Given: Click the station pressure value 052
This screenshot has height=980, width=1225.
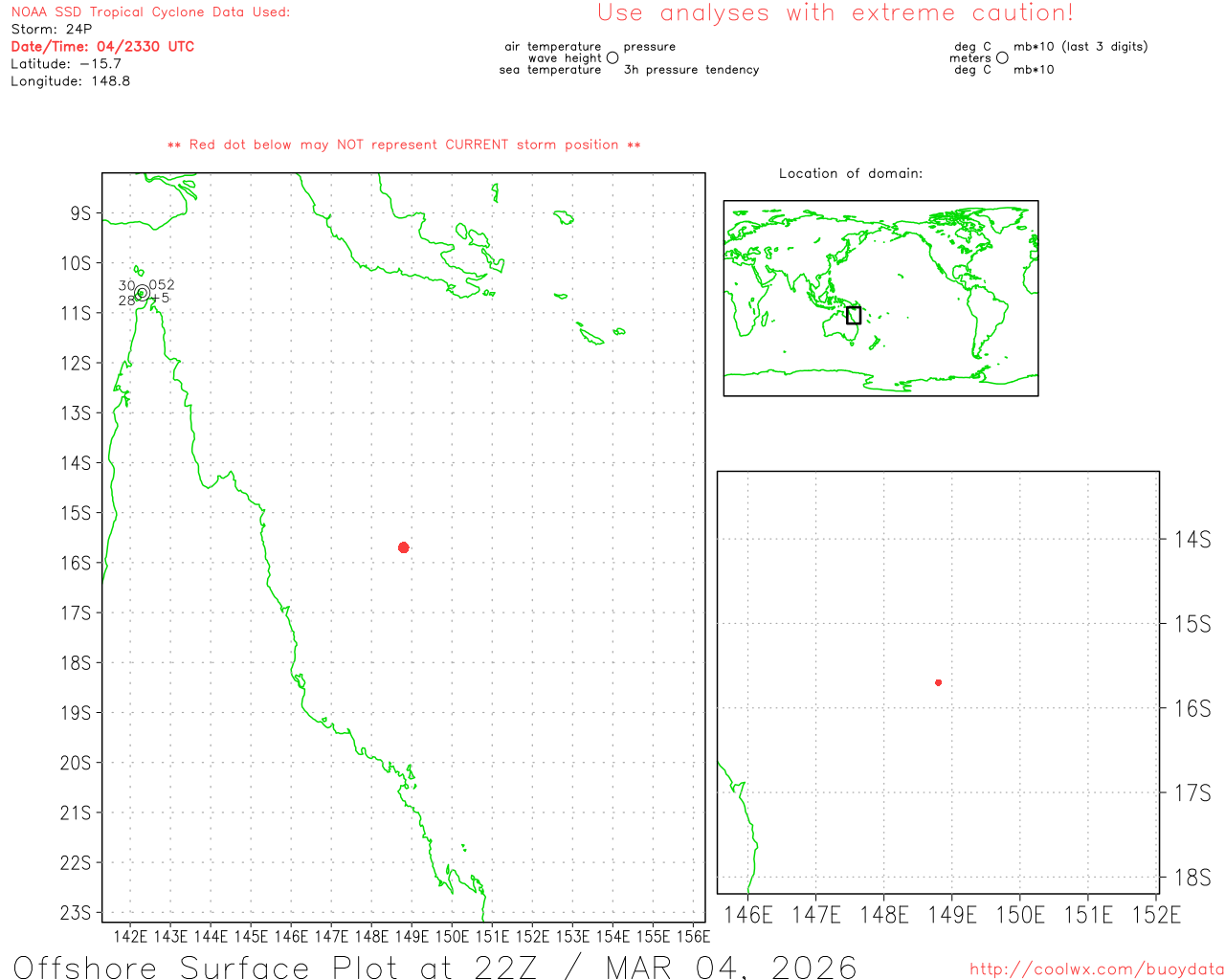Looking at the screenshot, I should [x=162, y=285].
